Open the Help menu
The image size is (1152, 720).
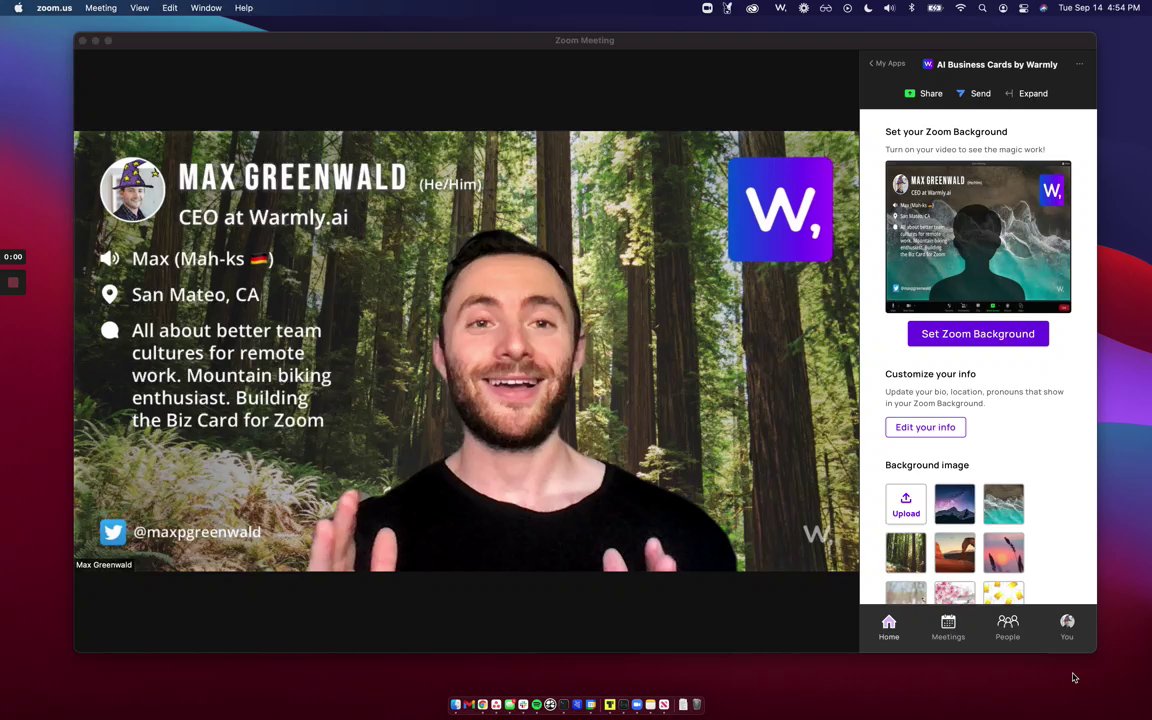click(244, 8)
